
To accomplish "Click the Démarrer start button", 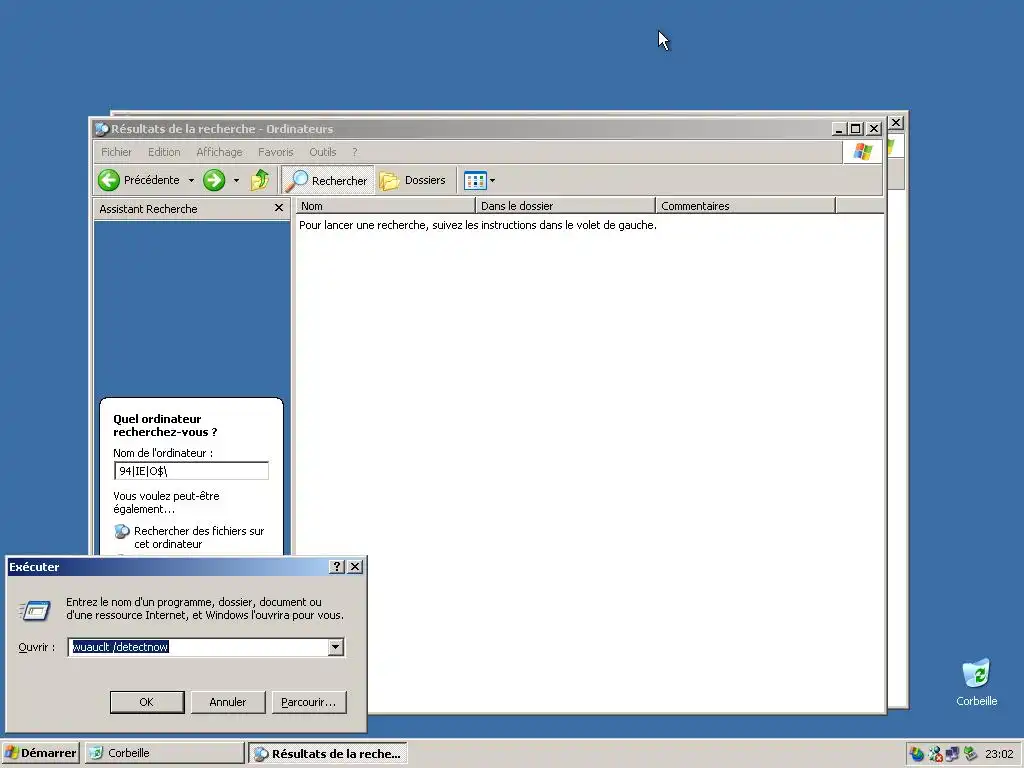I will coord(40,753).
